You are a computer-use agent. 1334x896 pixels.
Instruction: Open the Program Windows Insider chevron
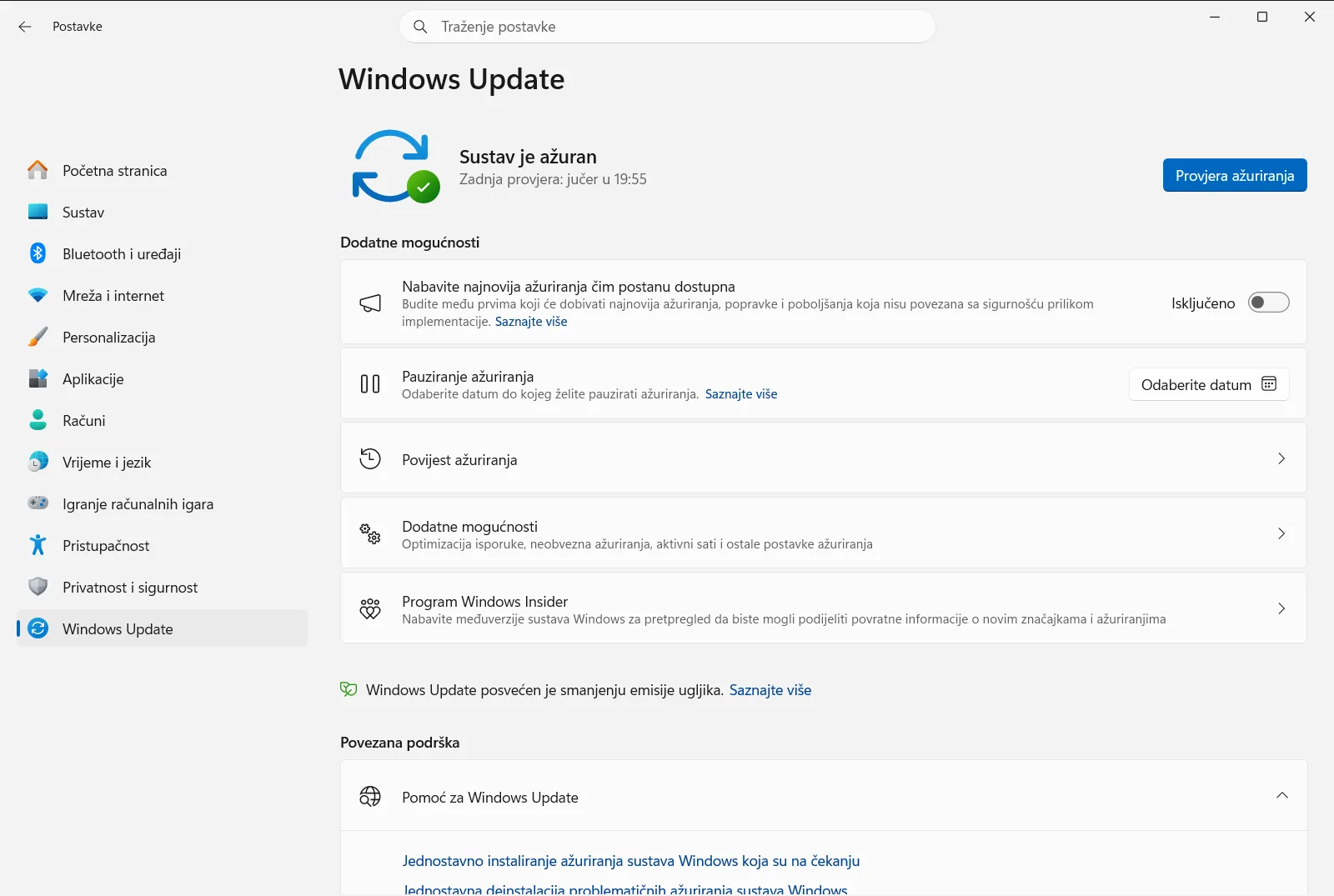1281,608
